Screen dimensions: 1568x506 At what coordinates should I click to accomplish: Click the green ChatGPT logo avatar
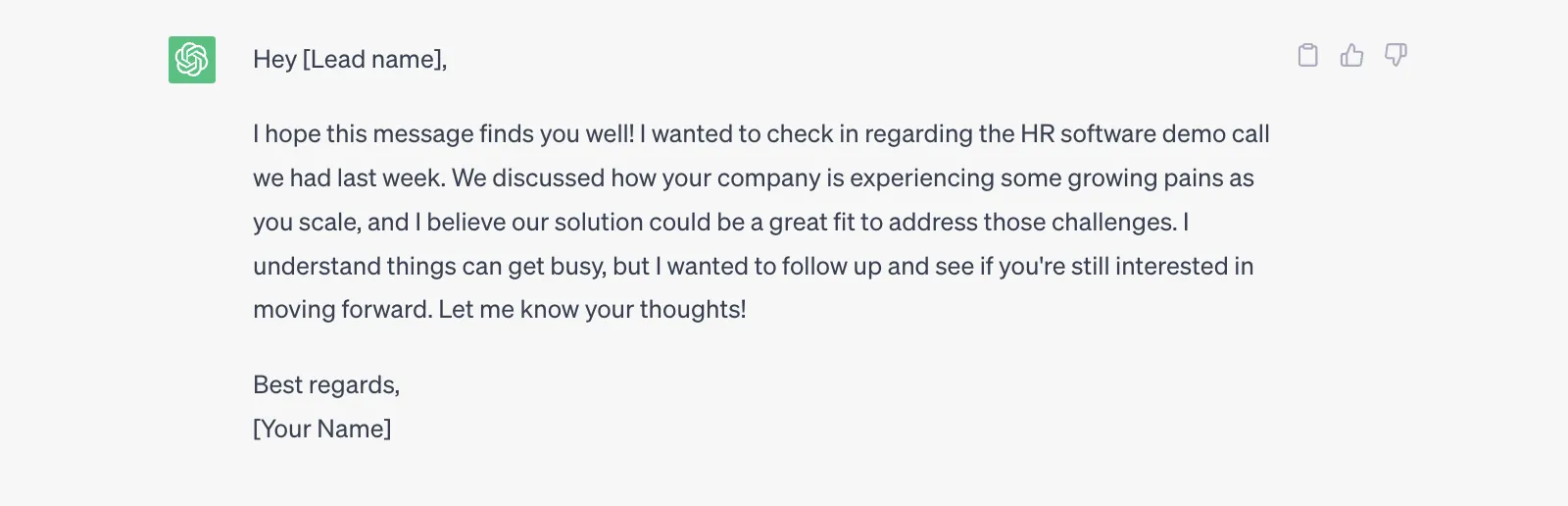point(192,60)
